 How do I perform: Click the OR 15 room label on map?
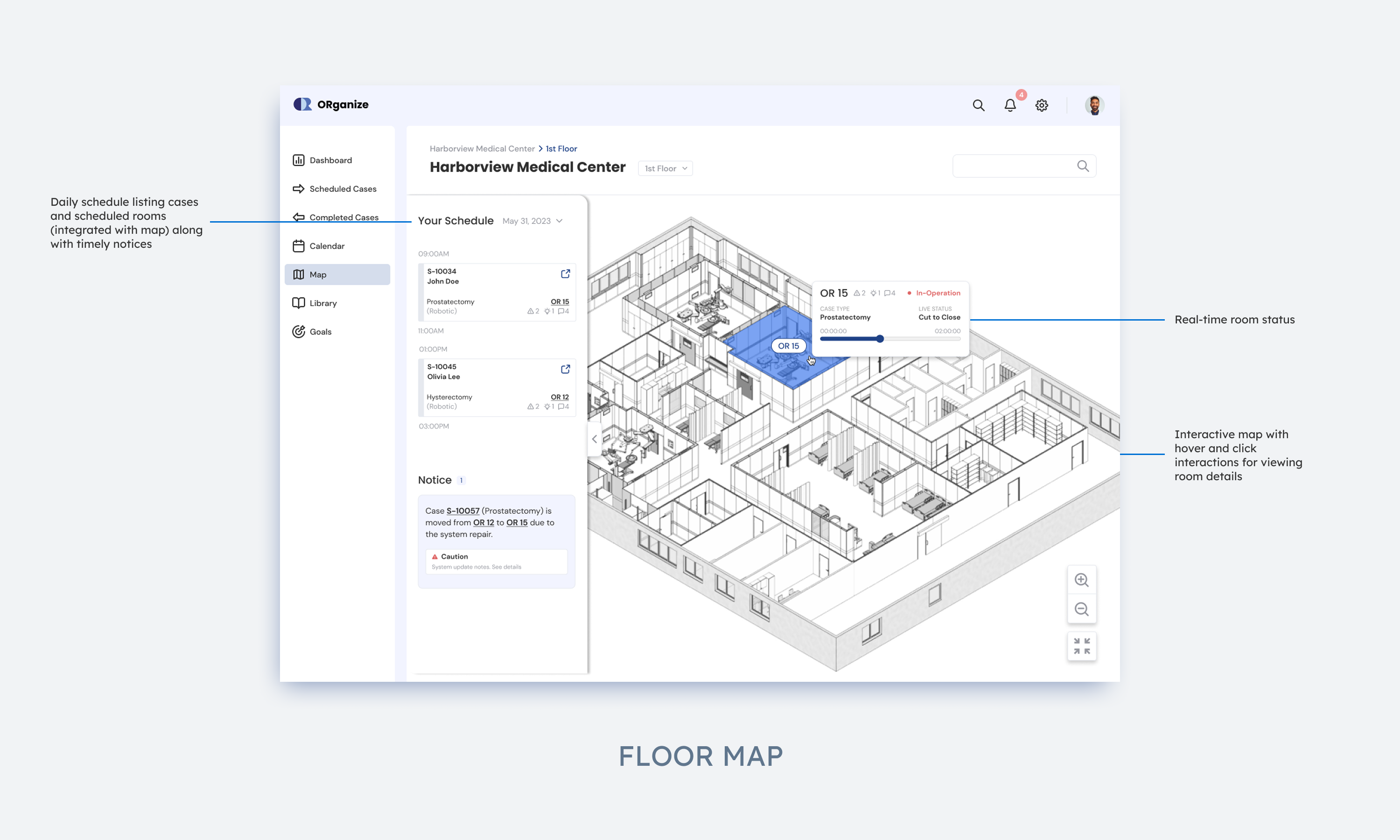tap(788, 346)
